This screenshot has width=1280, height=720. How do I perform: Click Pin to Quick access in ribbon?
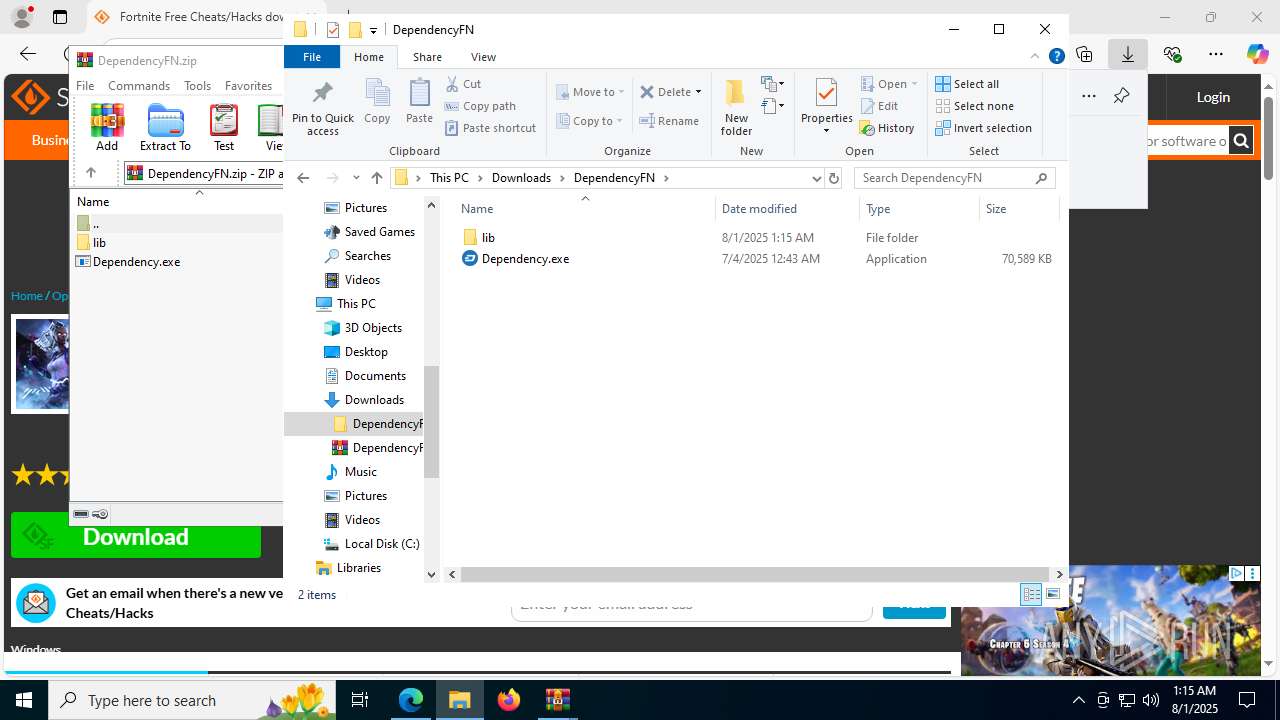[x=322, y=108]
